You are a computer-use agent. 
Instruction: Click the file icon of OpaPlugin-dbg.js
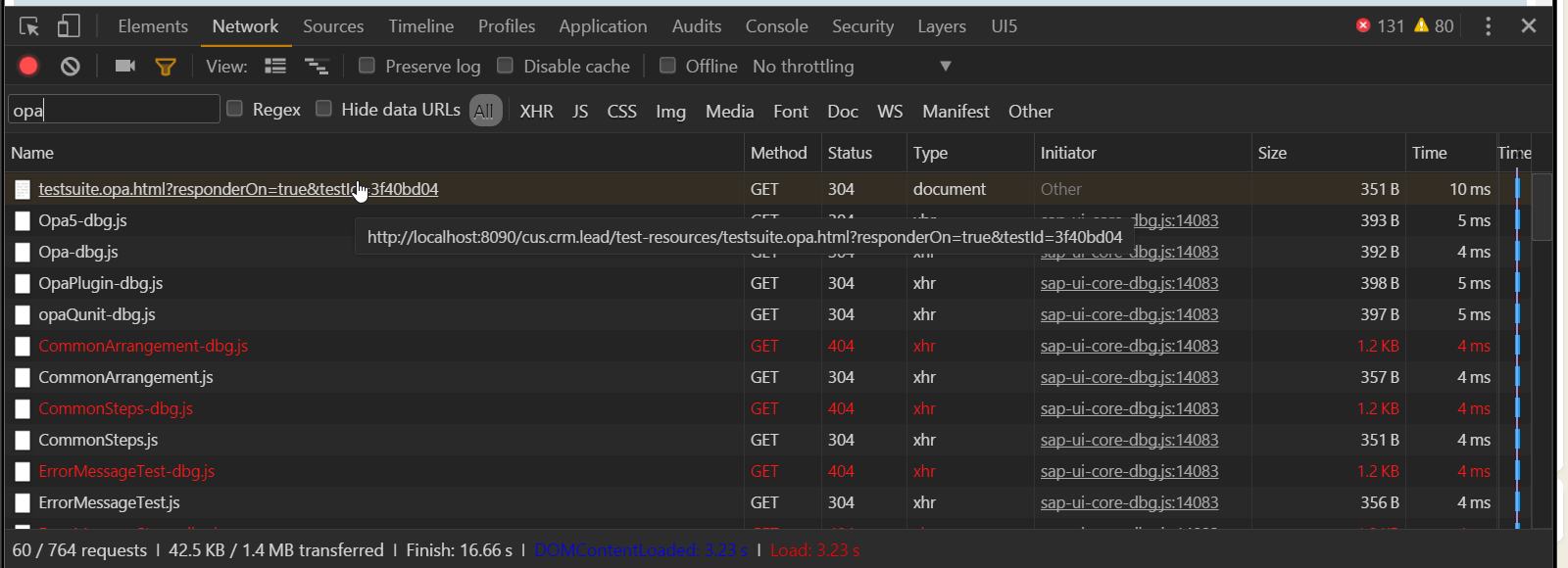point(23,283)
